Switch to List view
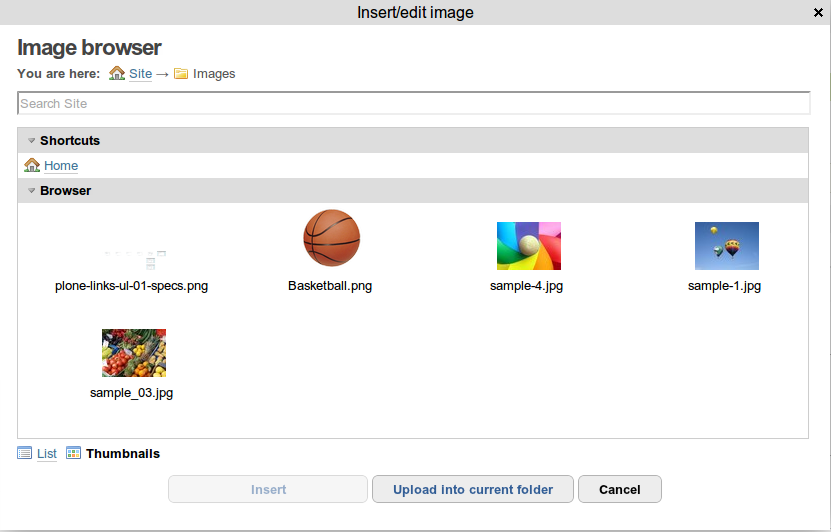831x532 pixels. [47, 454]
